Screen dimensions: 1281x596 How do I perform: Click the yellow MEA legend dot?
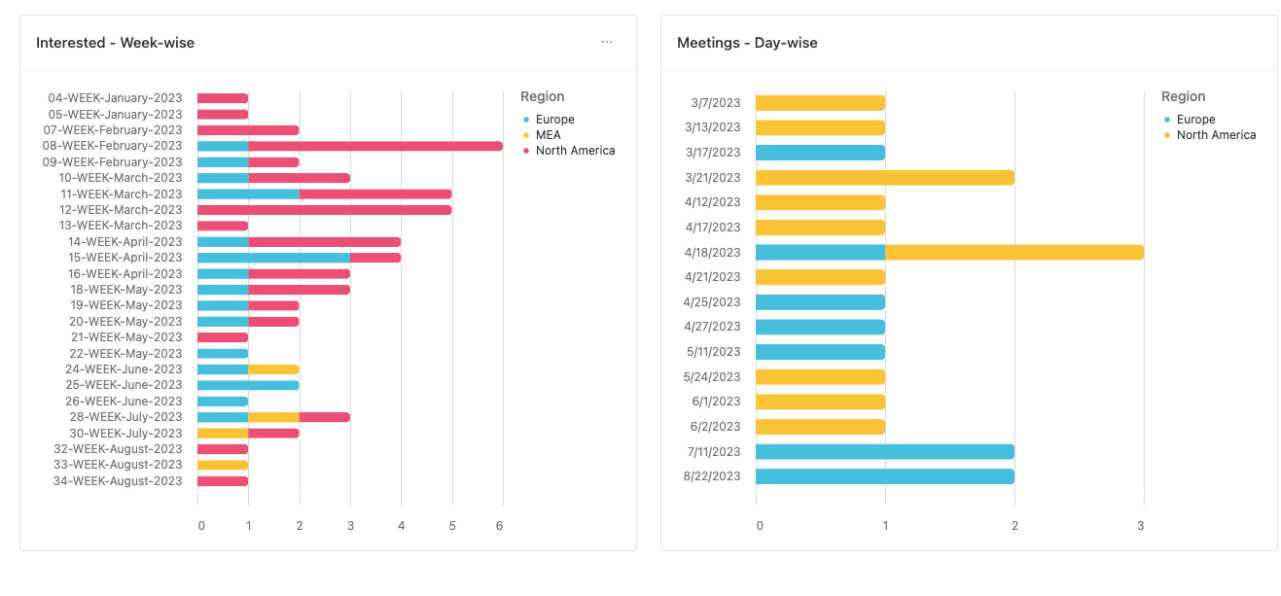click(526, 135)
